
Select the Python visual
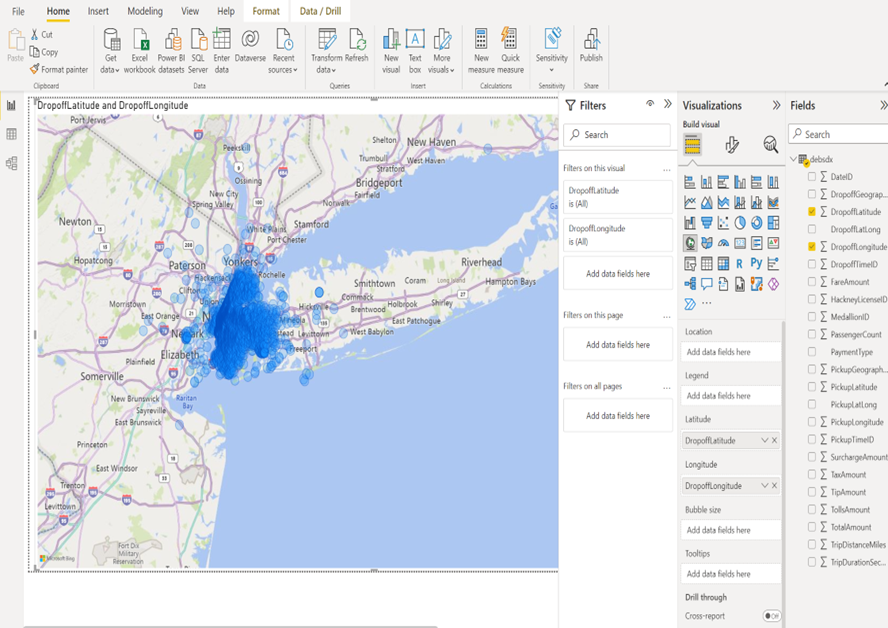(x=757, y=263)
